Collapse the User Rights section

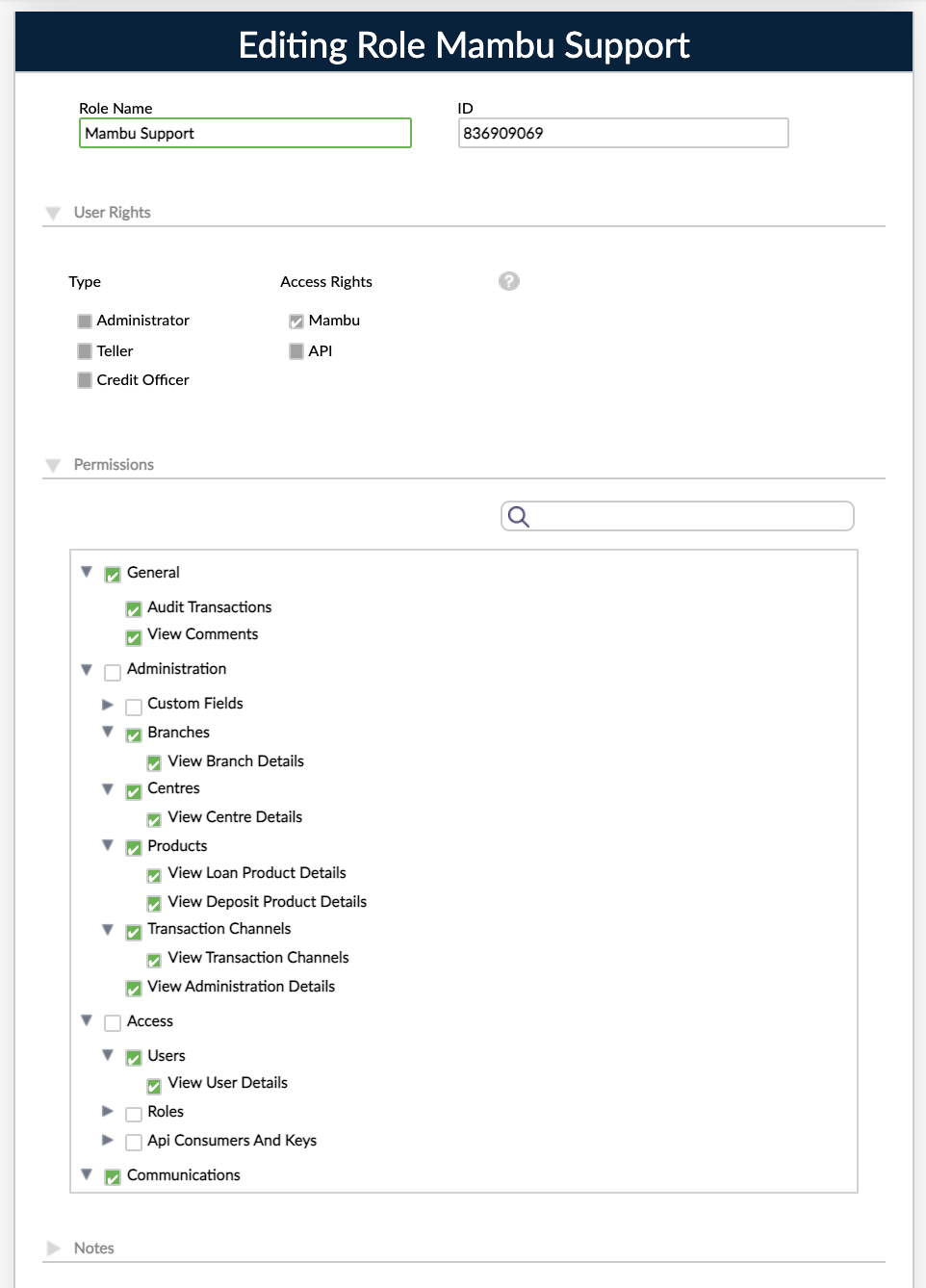[54, 213]
